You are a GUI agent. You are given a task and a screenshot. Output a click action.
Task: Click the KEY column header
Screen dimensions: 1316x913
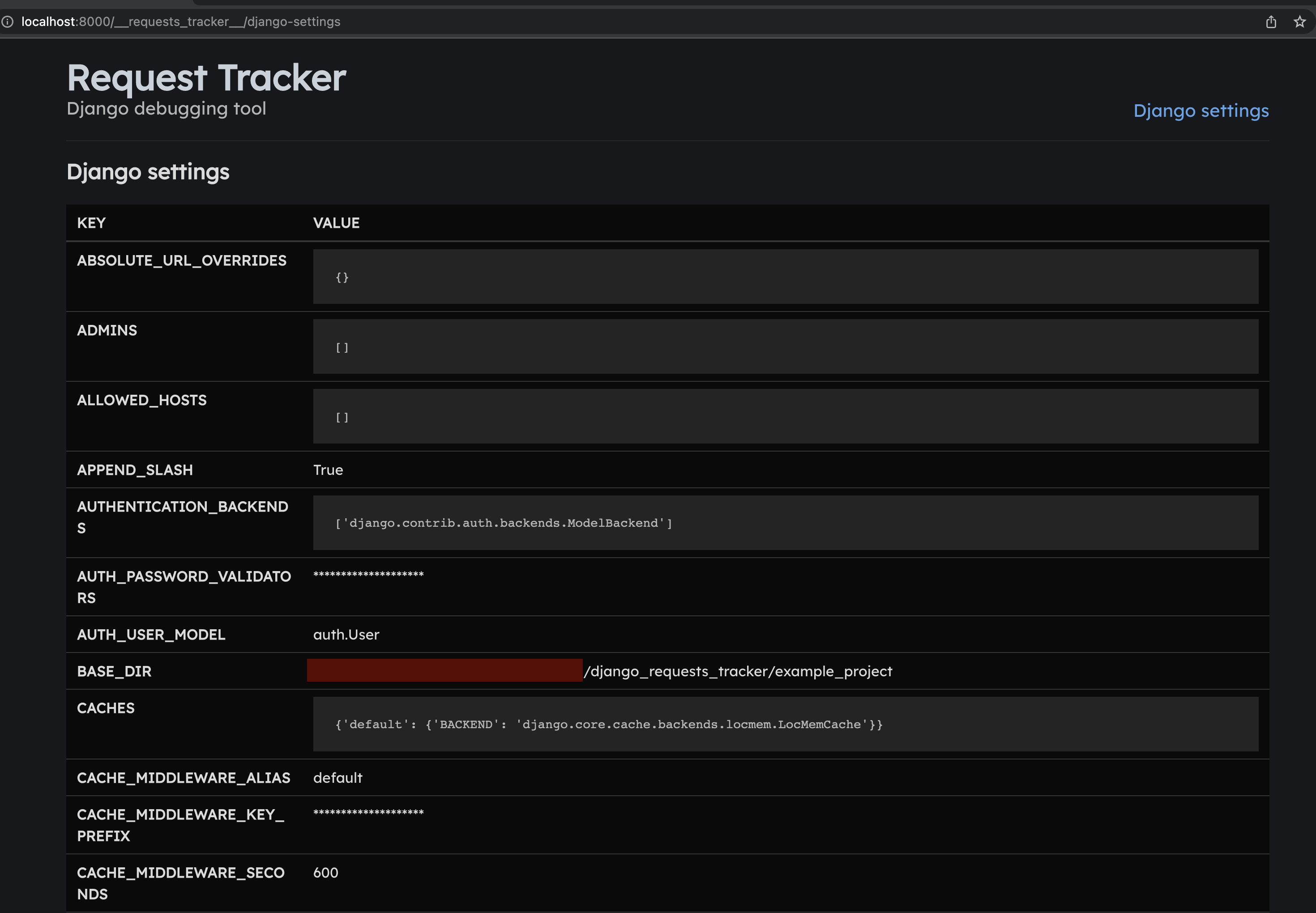[92, 223]
